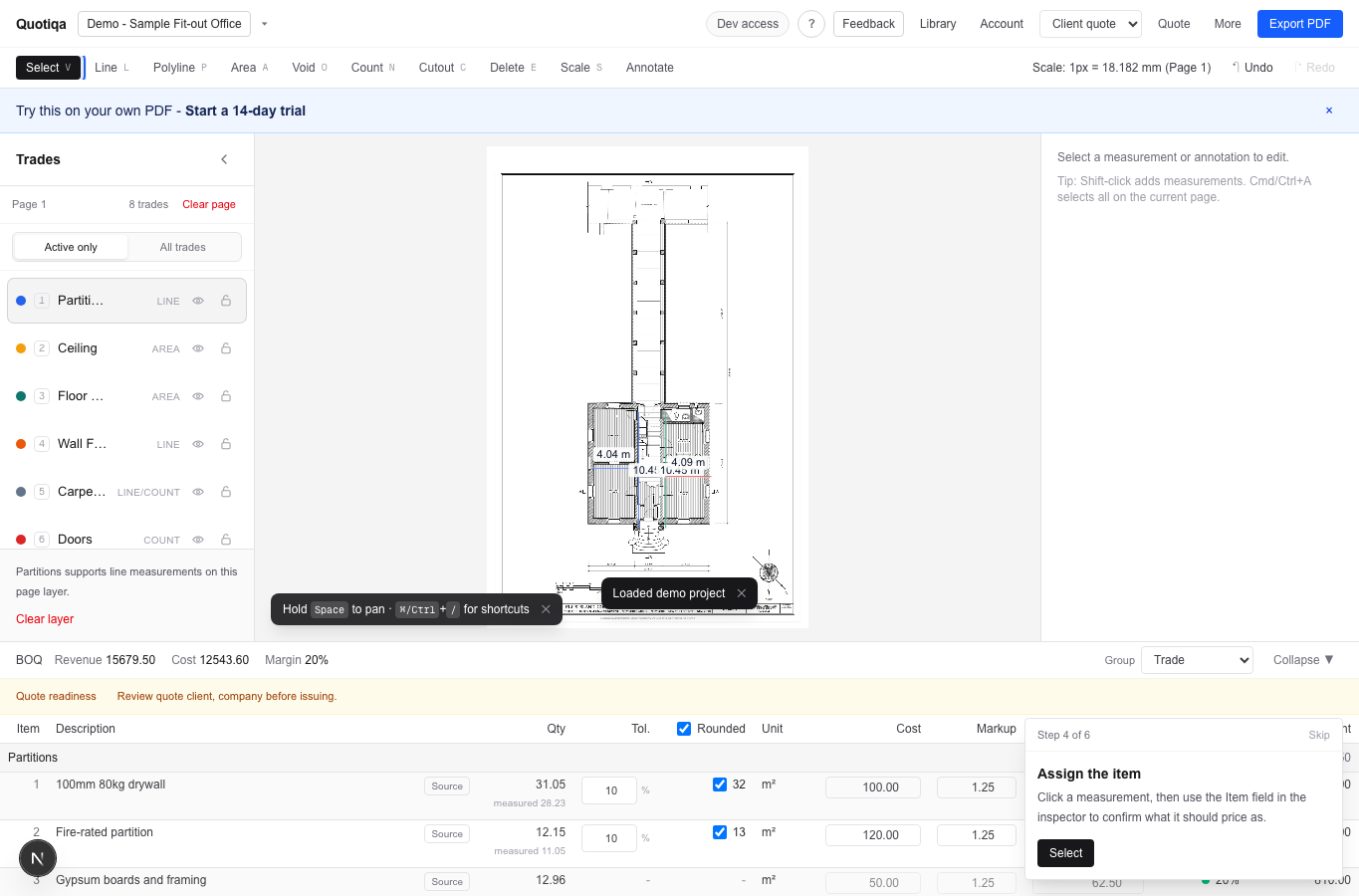
Task: Dismiss the 14-day trial banner
Action: (x=1329, y=111)
